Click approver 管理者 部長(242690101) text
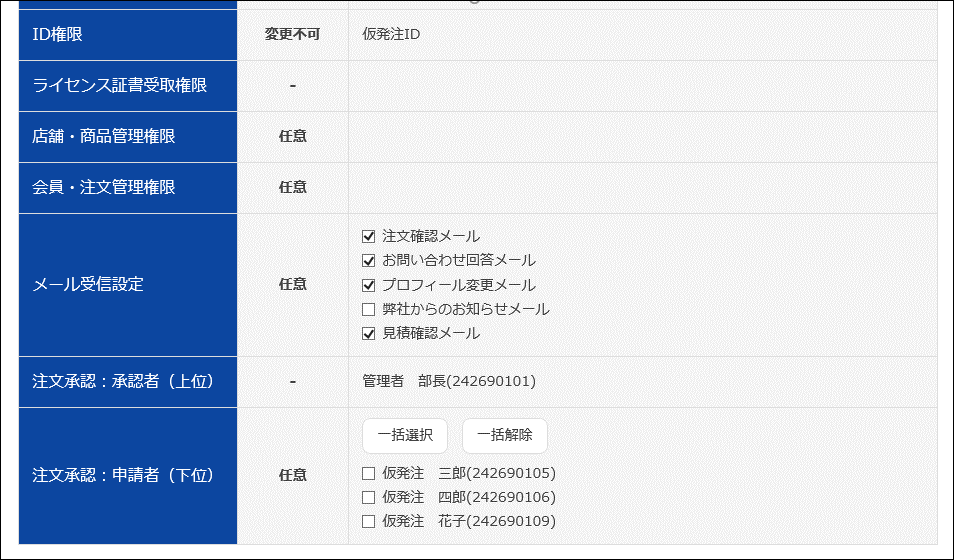 [x=449, y=381]
